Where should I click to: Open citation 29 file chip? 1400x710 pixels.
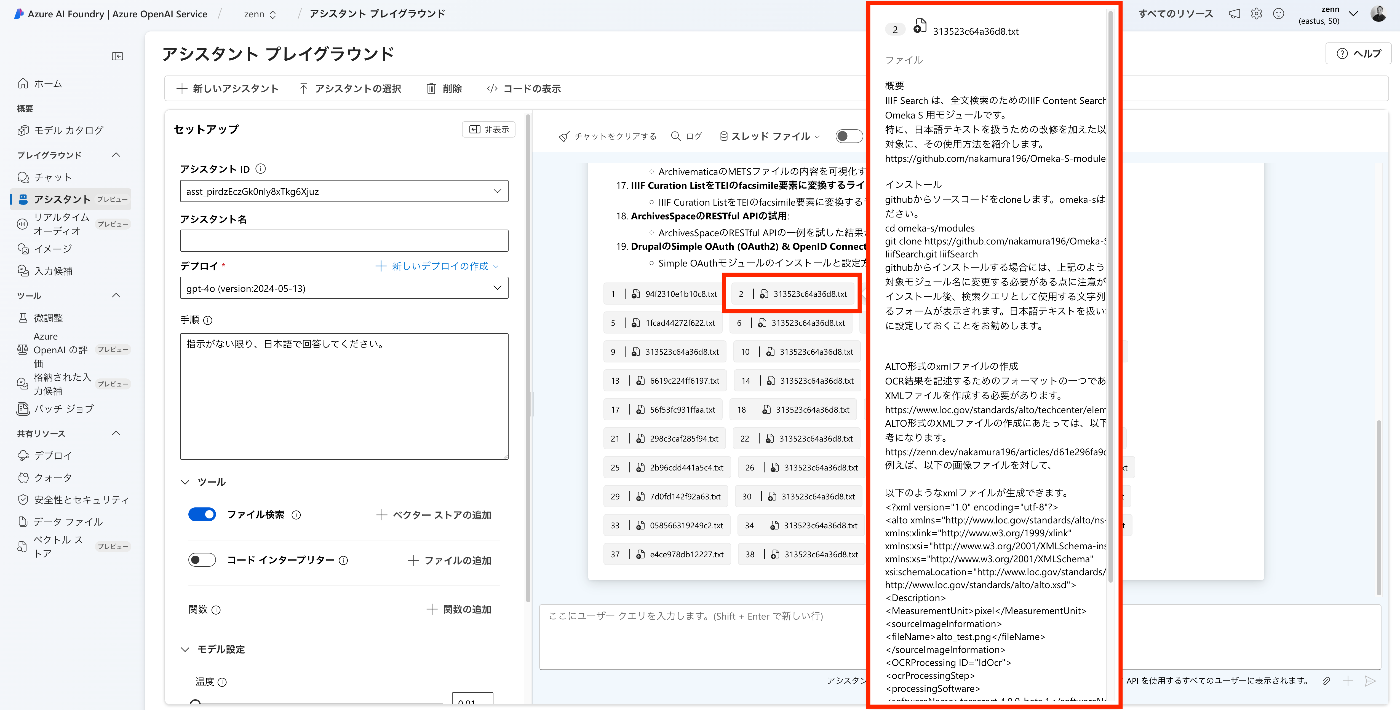click(x=663, y=496)
